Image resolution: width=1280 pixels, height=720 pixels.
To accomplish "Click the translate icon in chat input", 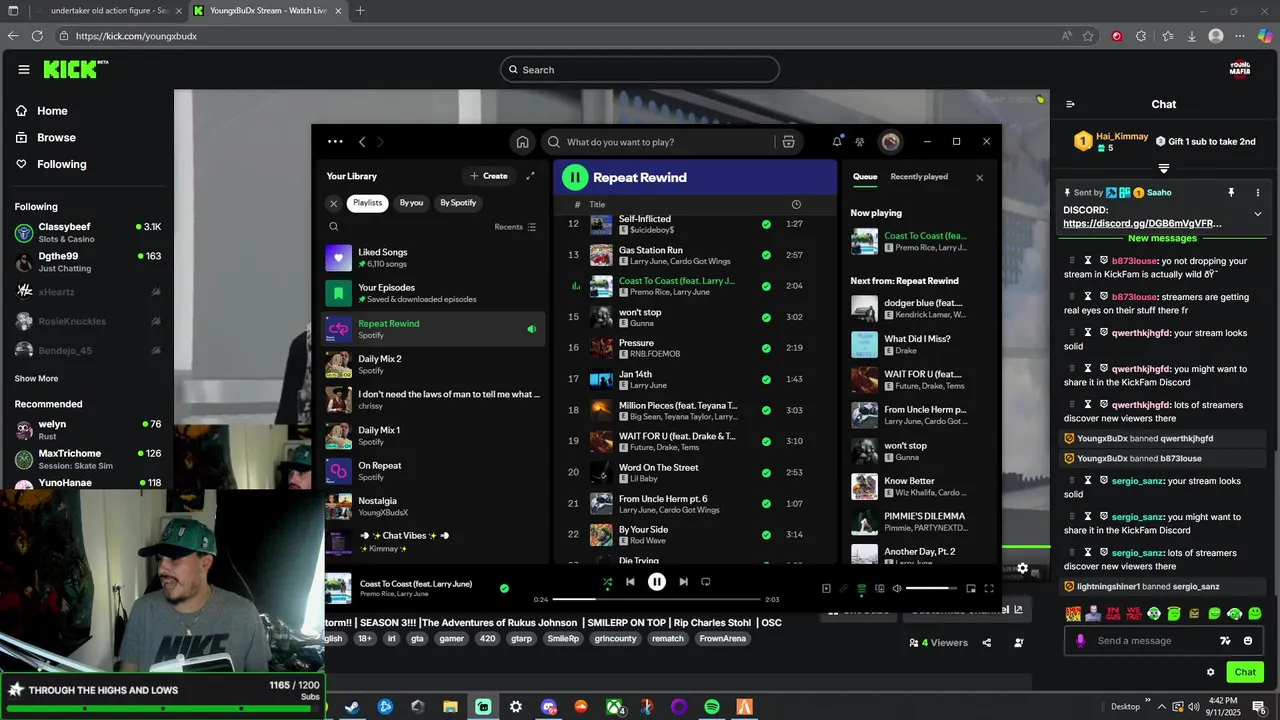I will pyautogui.click(x=1225, y=641).
